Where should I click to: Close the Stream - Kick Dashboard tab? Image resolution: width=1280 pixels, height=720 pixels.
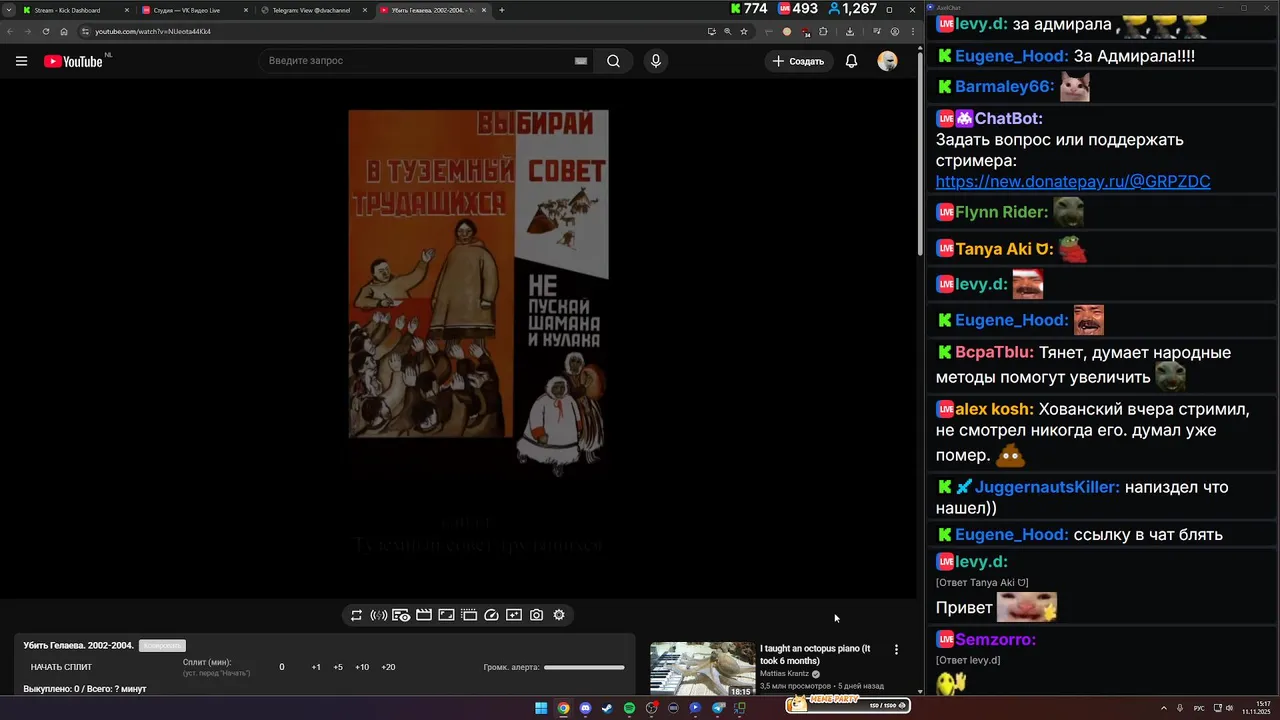click(x=127, y=10)
